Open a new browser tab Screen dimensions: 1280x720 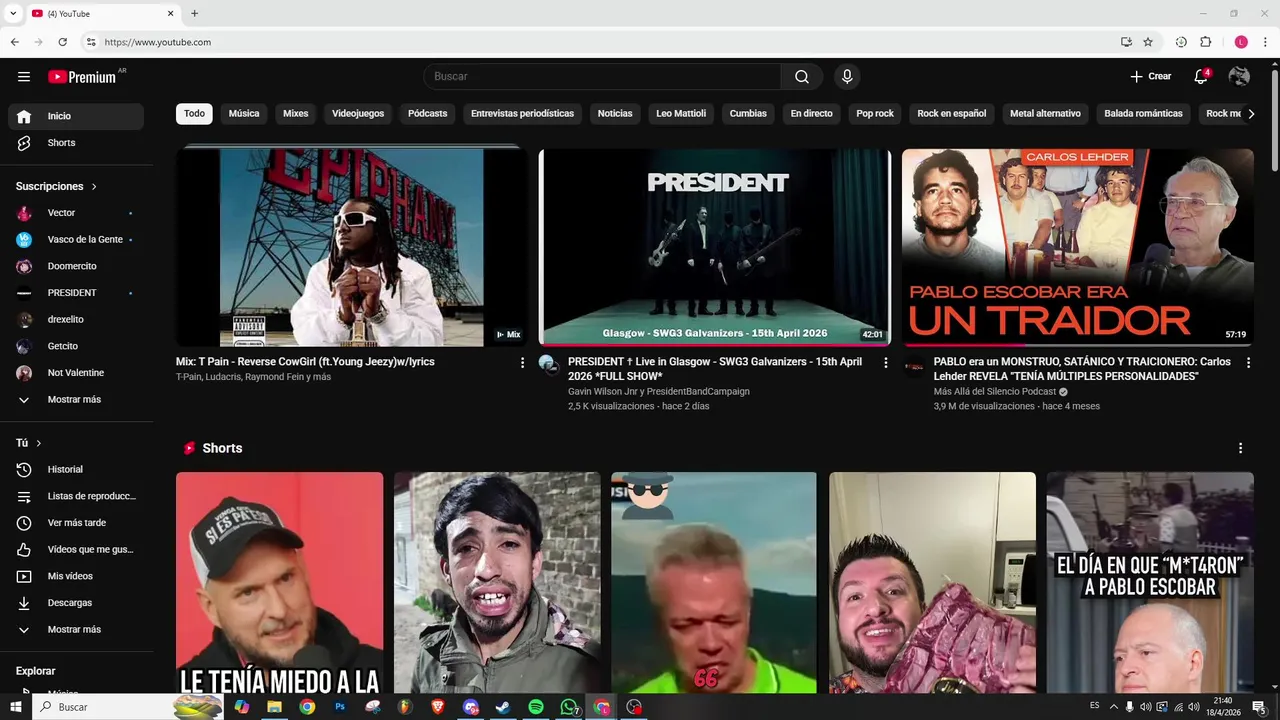tap(194, 13)
